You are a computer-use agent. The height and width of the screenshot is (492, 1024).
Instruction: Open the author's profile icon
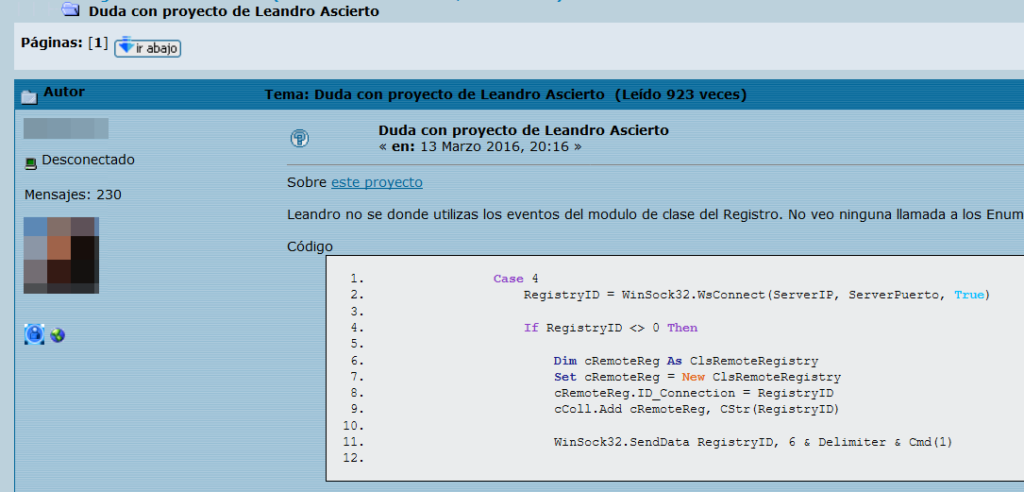(x=34, y=335)
